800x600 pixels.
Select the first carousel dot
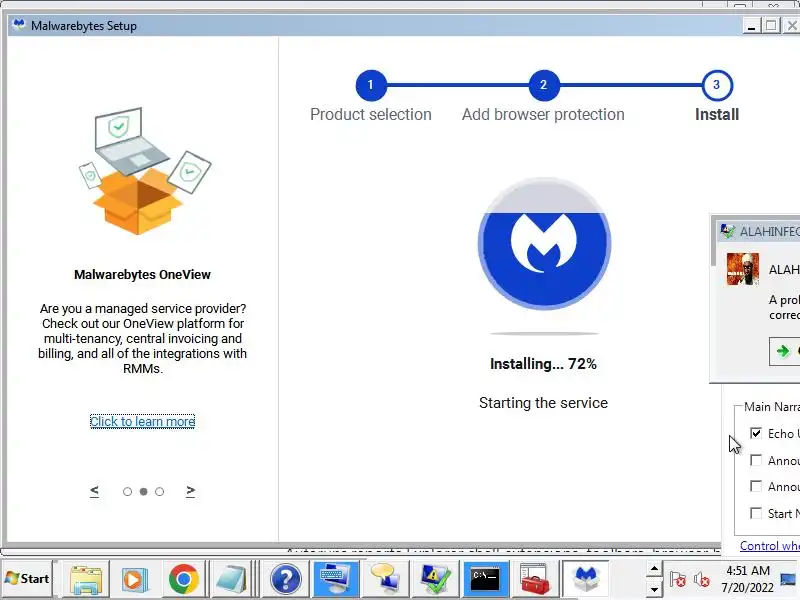(128, 491)
